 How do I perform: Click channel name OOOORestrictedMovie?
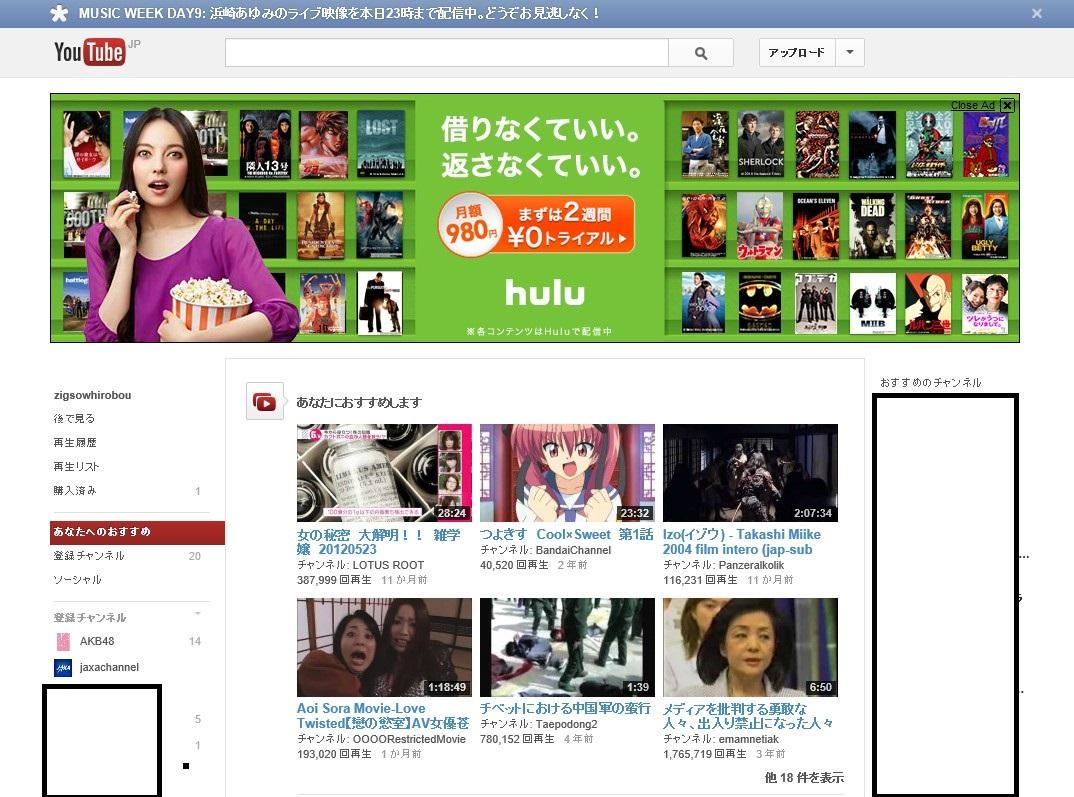(x=409, y=739)
